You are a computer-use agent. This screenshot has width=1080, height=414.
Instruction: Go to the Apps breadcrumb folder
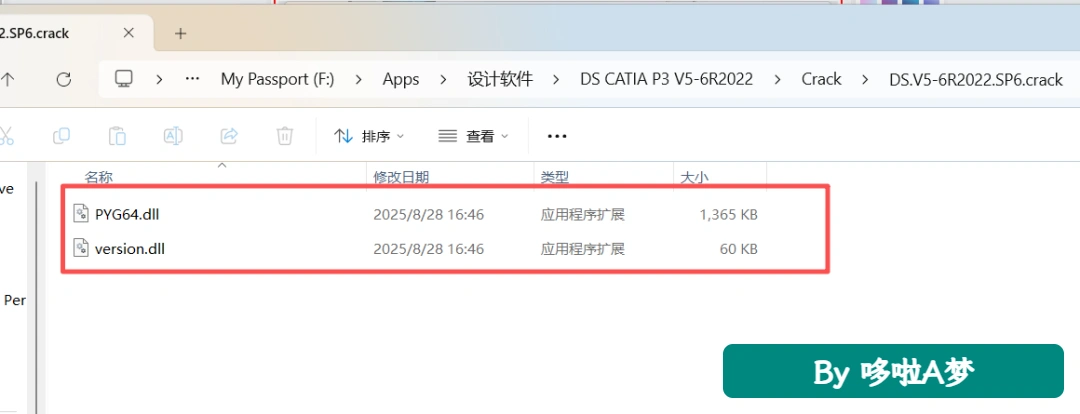[x=401, y=79]
